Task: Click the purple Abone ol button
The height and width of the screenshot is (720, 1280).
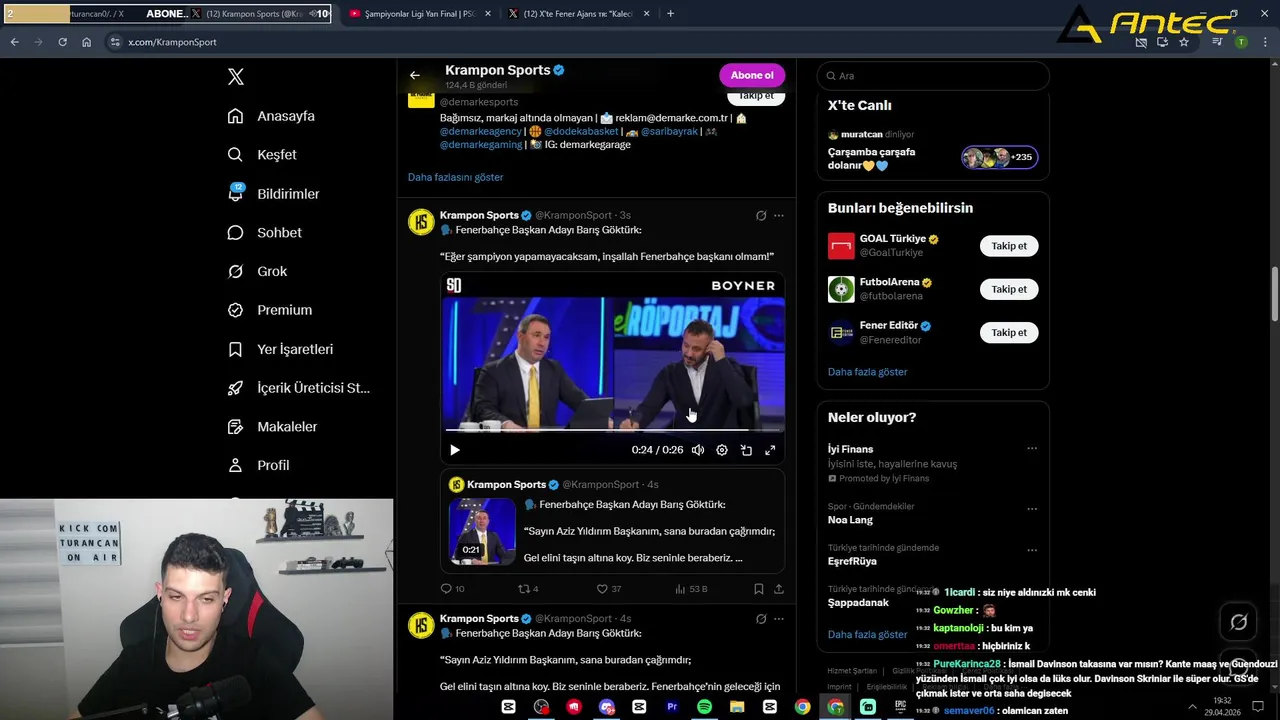Action: click(x=752, y=75)
